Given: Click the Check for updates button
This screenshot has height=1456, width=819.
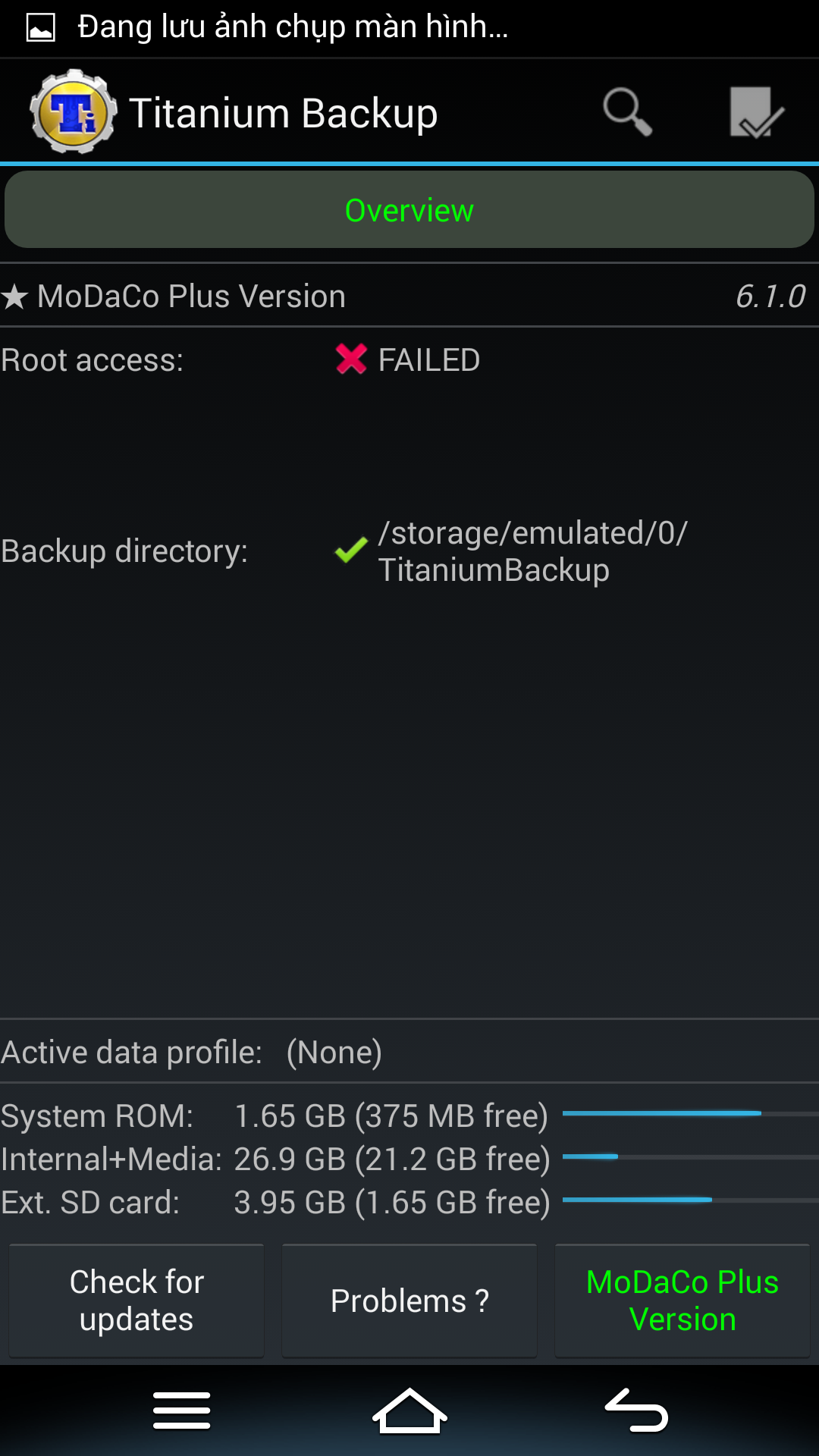Looking at the screenshot, I should point(136,1301).
